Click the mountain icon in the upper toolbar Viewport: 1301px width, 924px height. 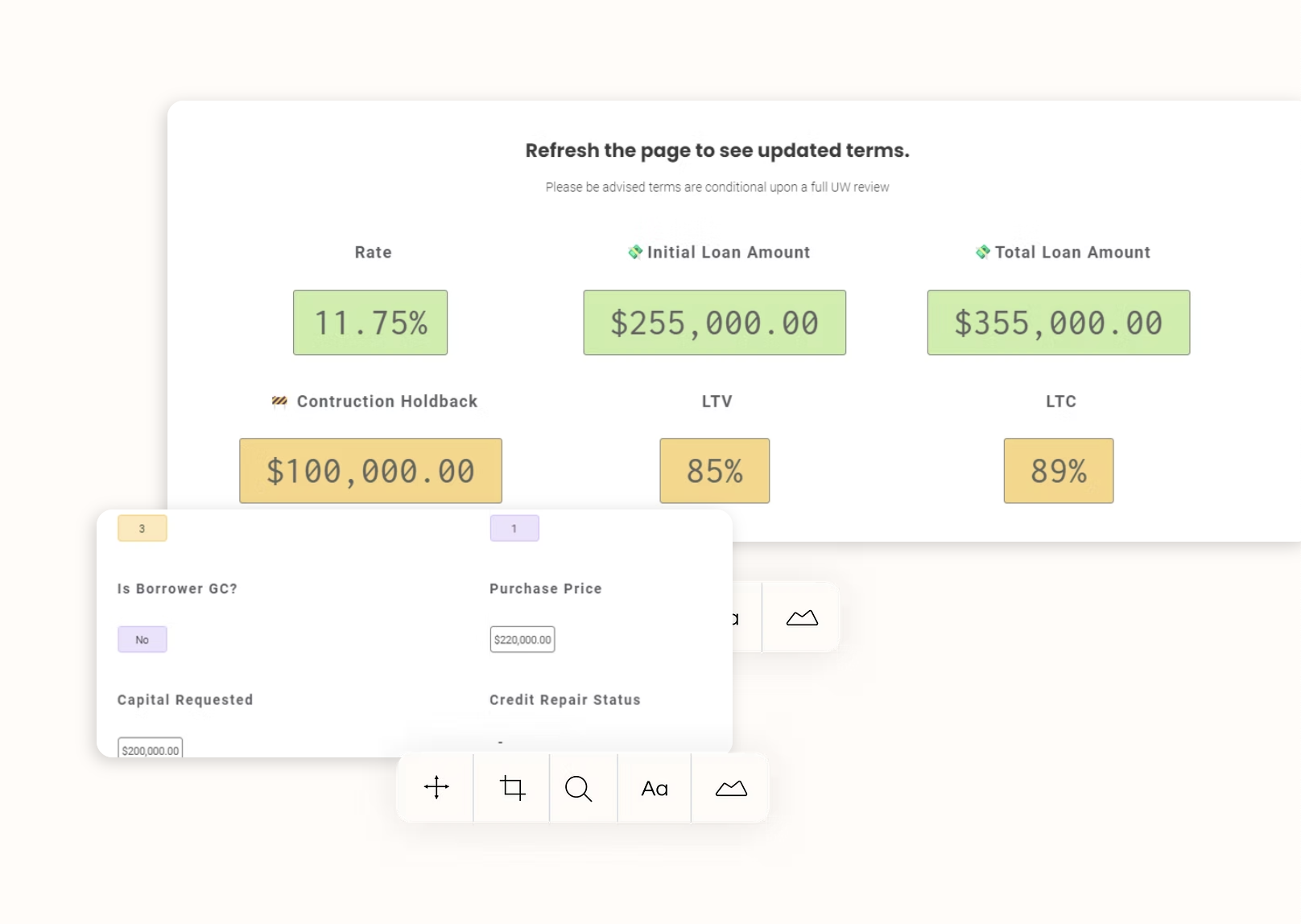802,617
